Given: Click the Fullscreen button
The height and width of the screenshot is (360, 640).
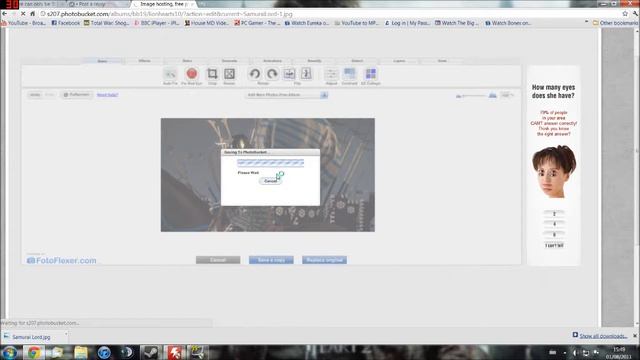Looking at the screenshot, I should pyautogui.click(x=76, y=95).
